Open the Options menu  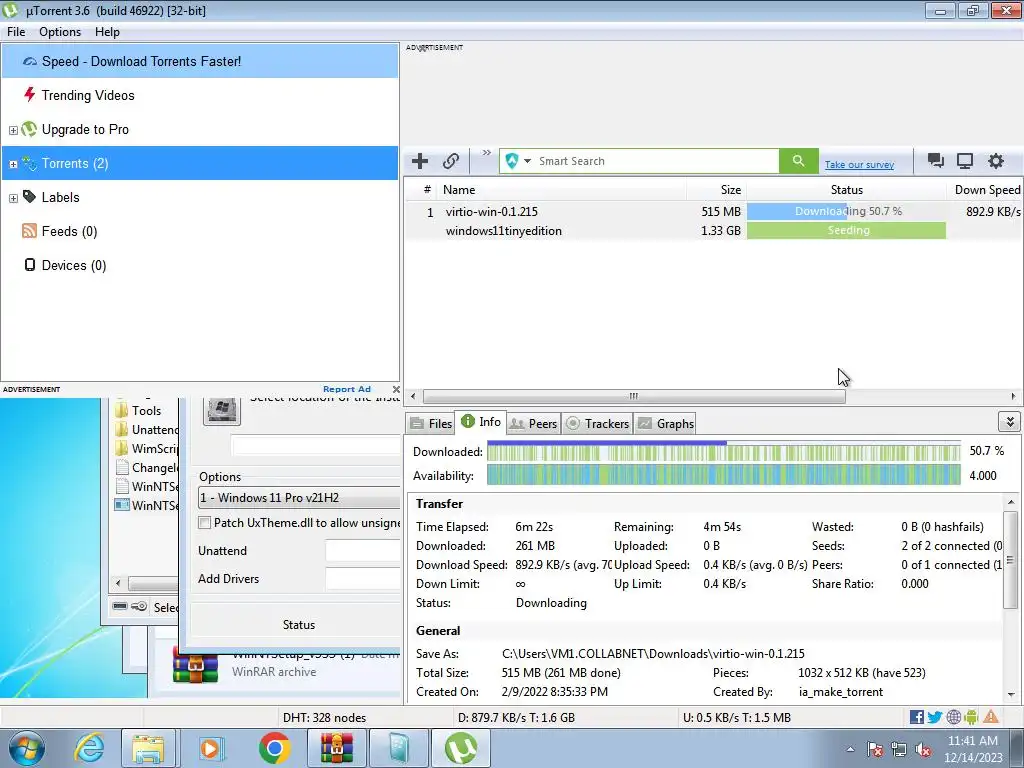tap(60, 32)
